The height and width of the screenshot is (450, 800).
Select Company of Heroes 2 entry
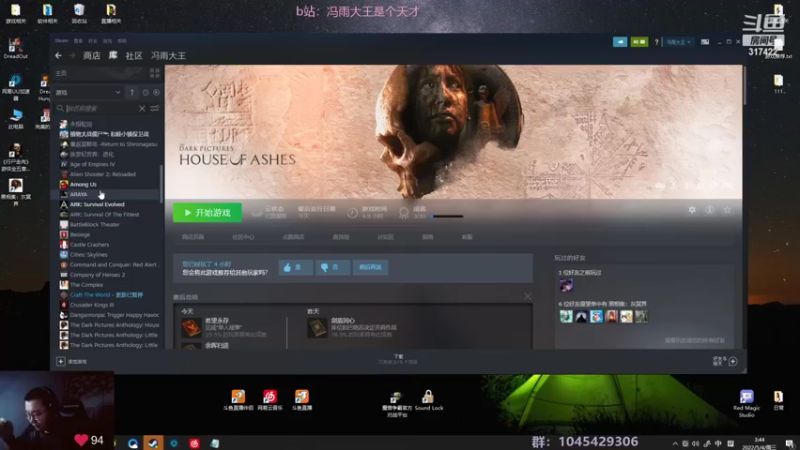pos(97,274)
